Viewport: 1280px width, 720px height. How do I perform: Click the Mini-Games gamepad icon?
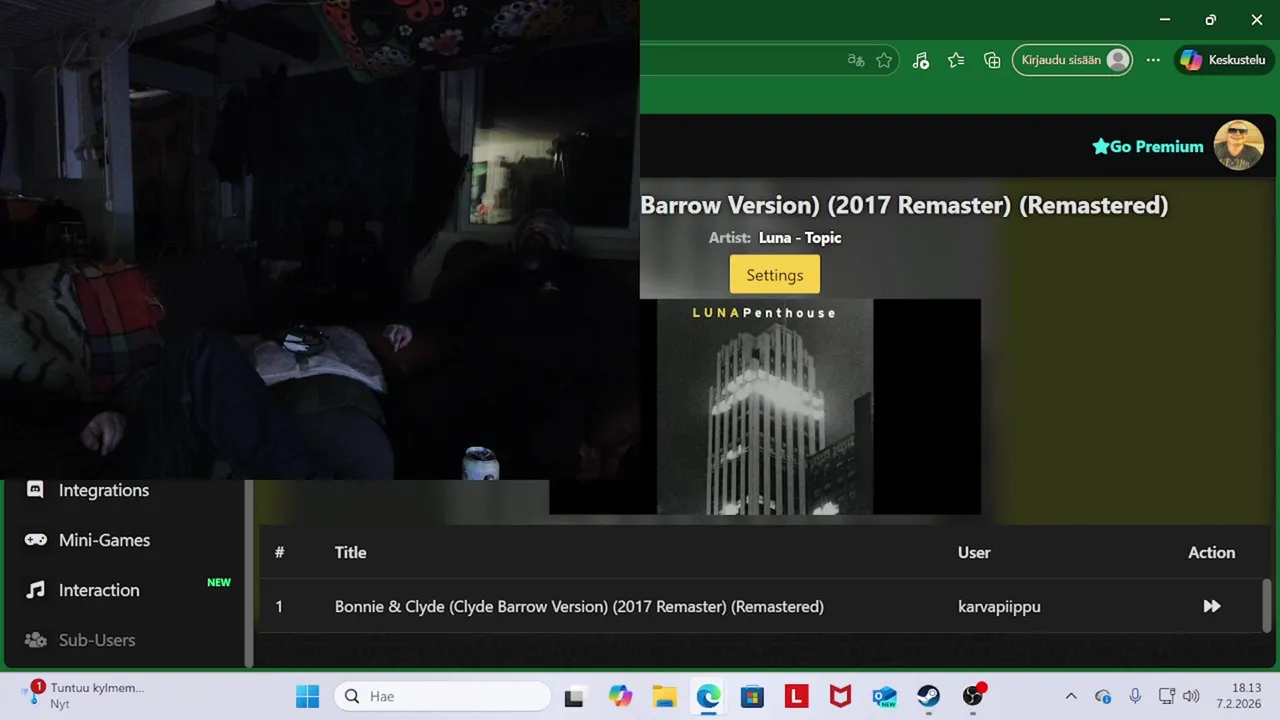pyautogui.click(x=35, y=540)
